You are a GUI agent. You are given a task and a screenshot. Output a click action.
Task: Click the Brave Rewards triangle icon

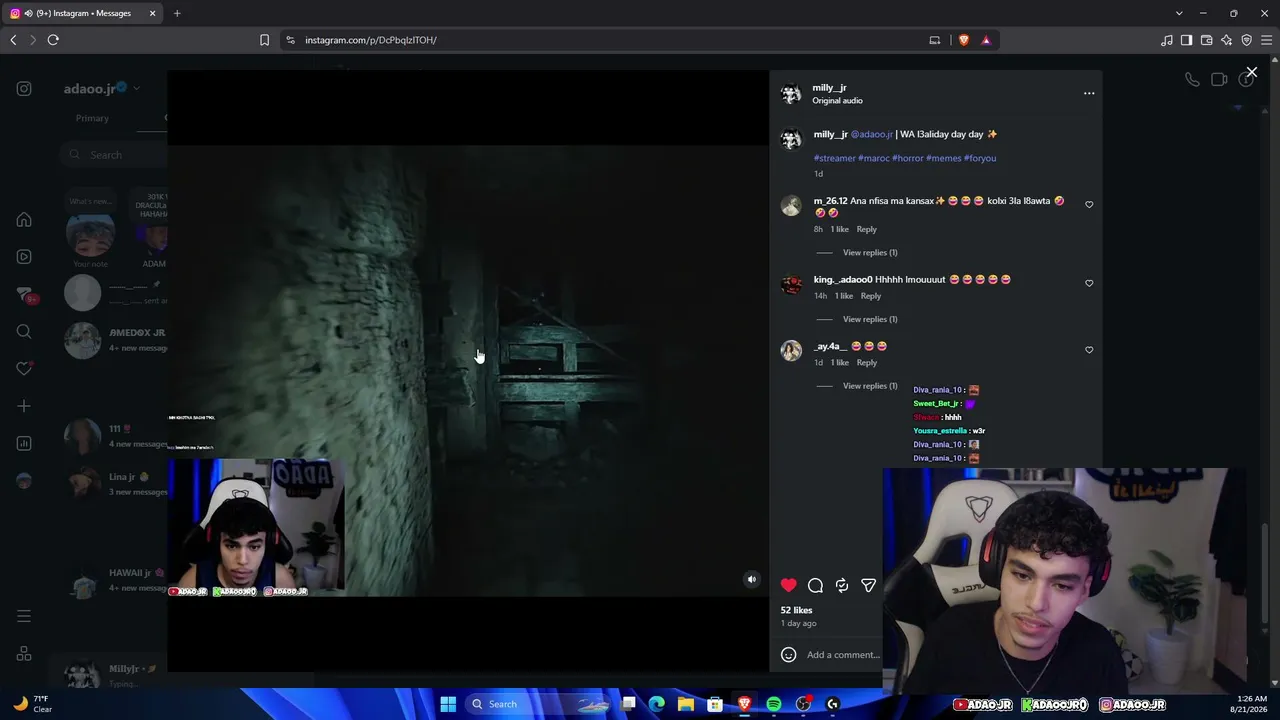(986, 40)
